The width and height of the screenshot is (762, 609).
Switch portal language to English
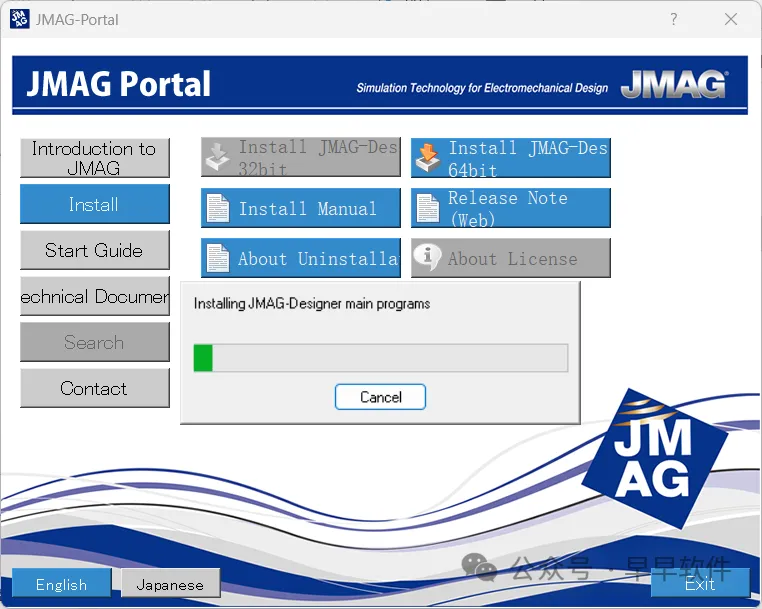62,583
